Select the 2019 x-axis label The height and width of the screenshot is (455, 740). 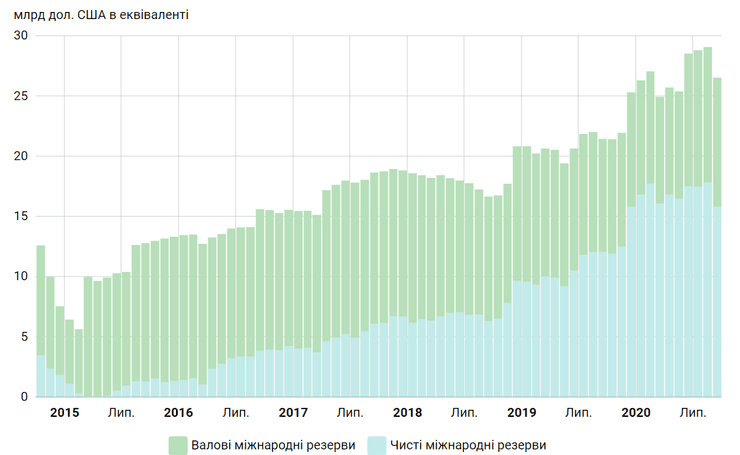coord(522,412)
